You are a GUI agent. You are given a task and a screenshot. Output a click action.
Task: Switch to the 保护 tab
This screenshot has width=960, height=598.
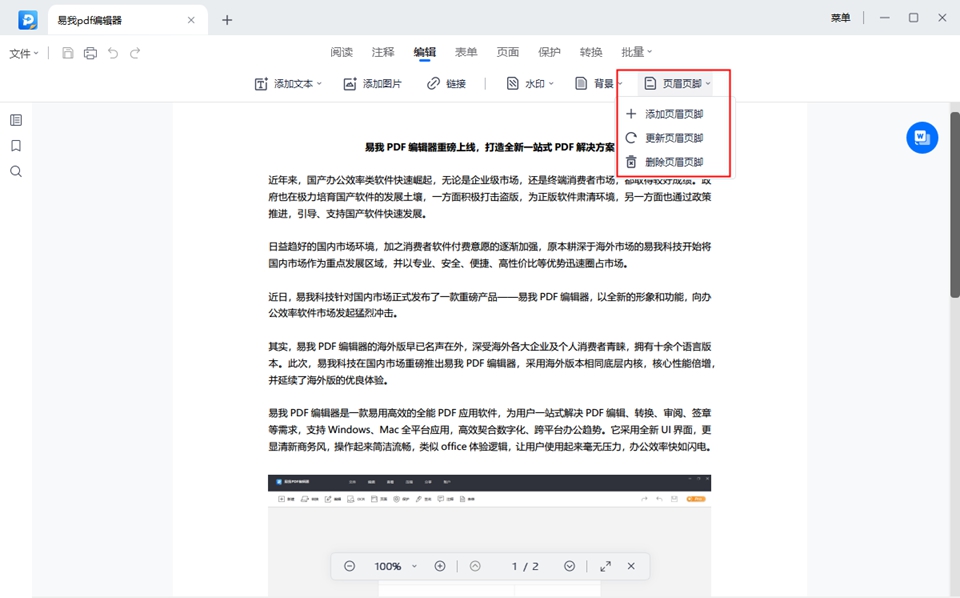pos(549,52)
